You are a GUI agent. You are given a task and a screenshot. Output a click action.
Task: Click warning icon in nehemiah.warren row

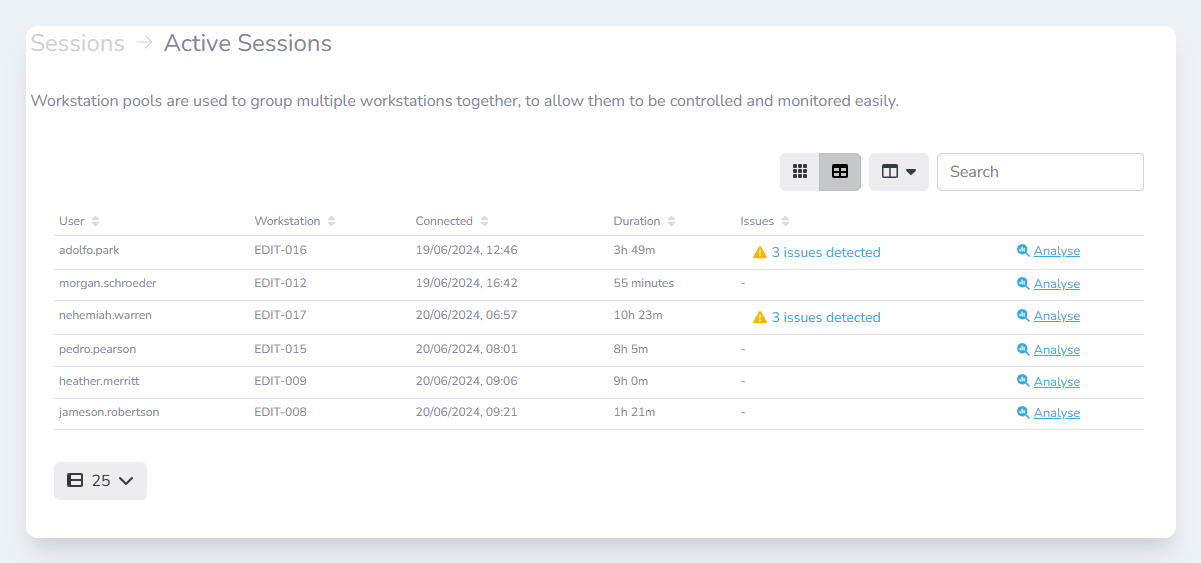tap(760, 318)
